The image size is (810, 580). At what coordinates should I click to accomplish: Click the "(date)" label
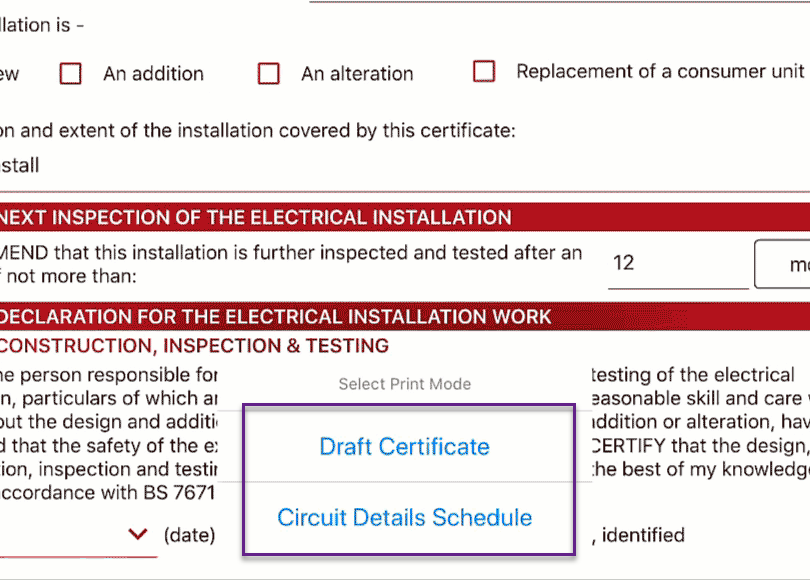pos(188,534)
